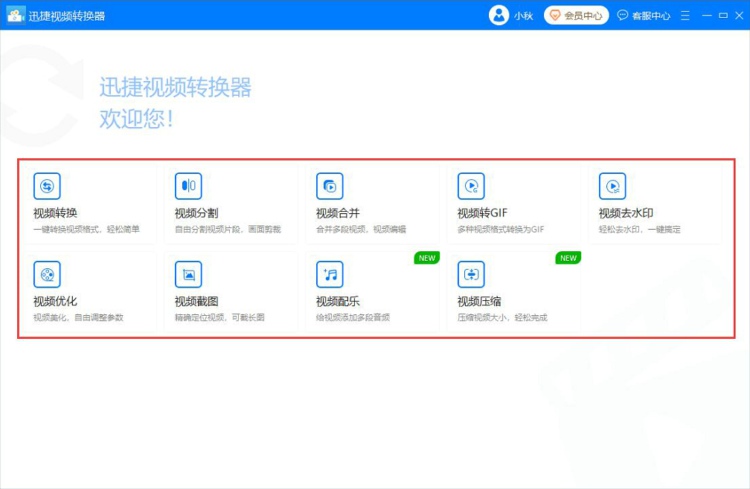Launch the 视频配乐 music icon
Viewport: 750px width, 489px height.
(330, 274)
